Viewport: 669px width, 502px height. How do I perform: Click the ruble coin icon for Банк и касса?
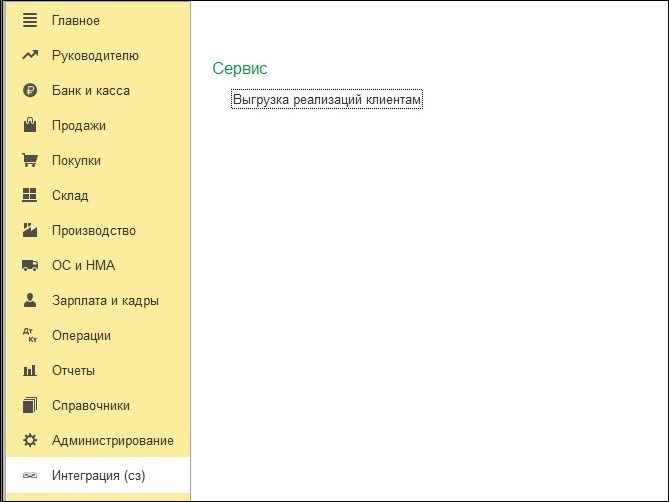click(30, 91)
